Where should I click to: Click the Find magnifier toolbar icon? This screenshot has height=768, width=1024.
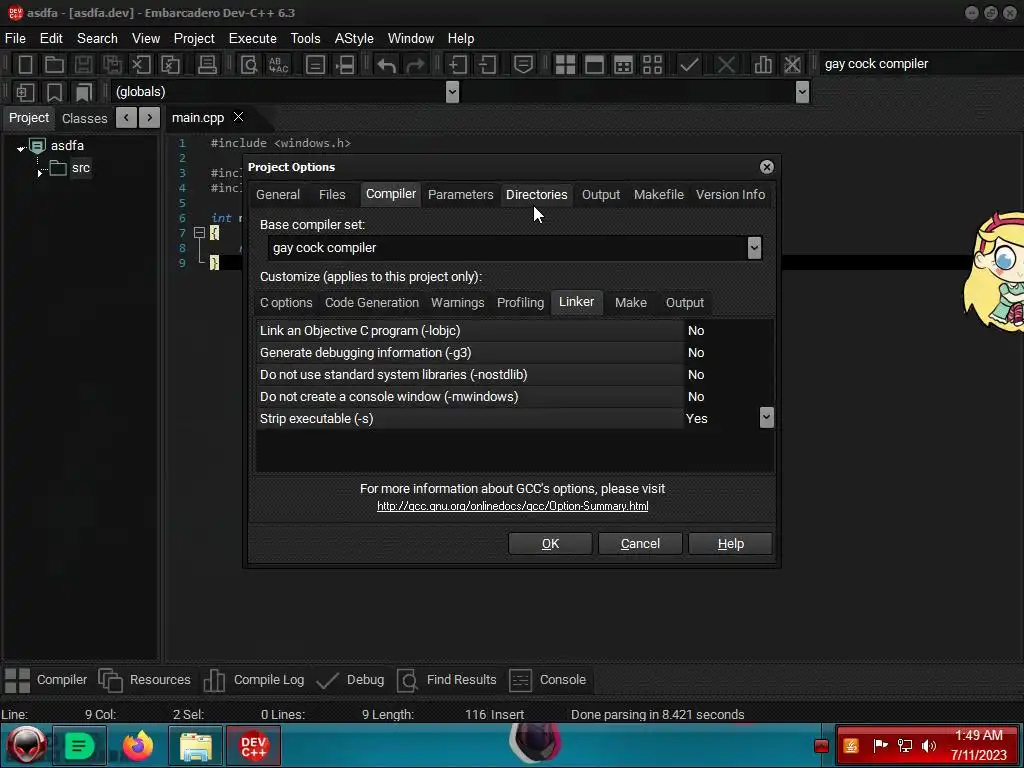tap(249, 65)
